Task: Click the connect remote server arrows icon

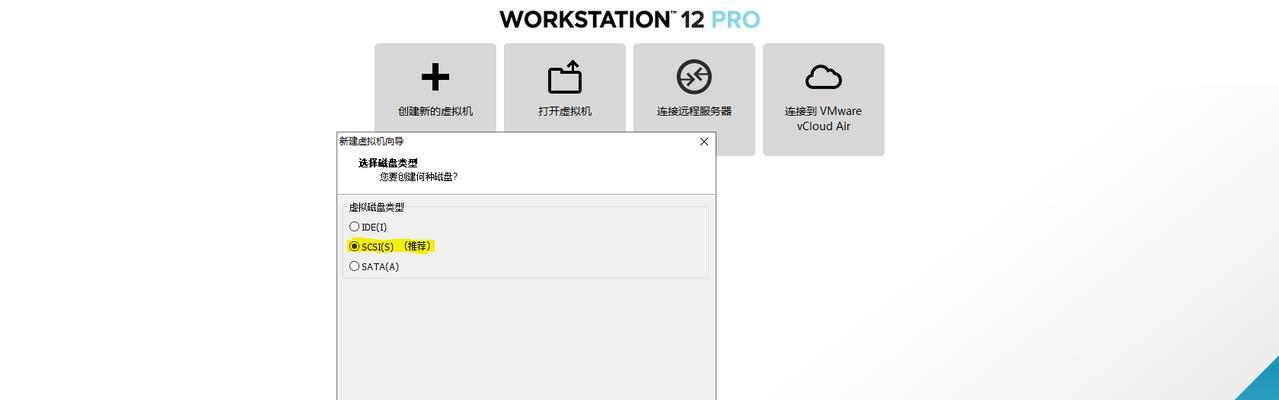Action: (694, 77)
